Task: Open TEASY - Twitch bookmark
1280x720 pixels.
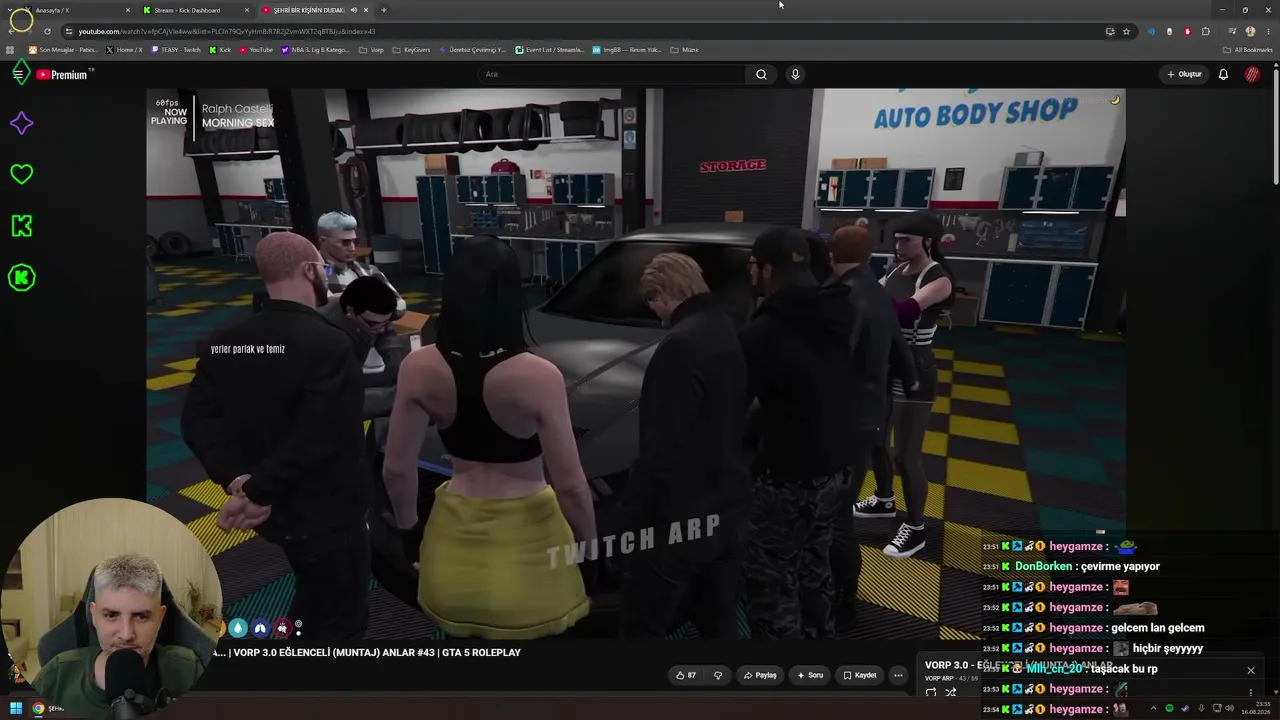Action: 176,50
